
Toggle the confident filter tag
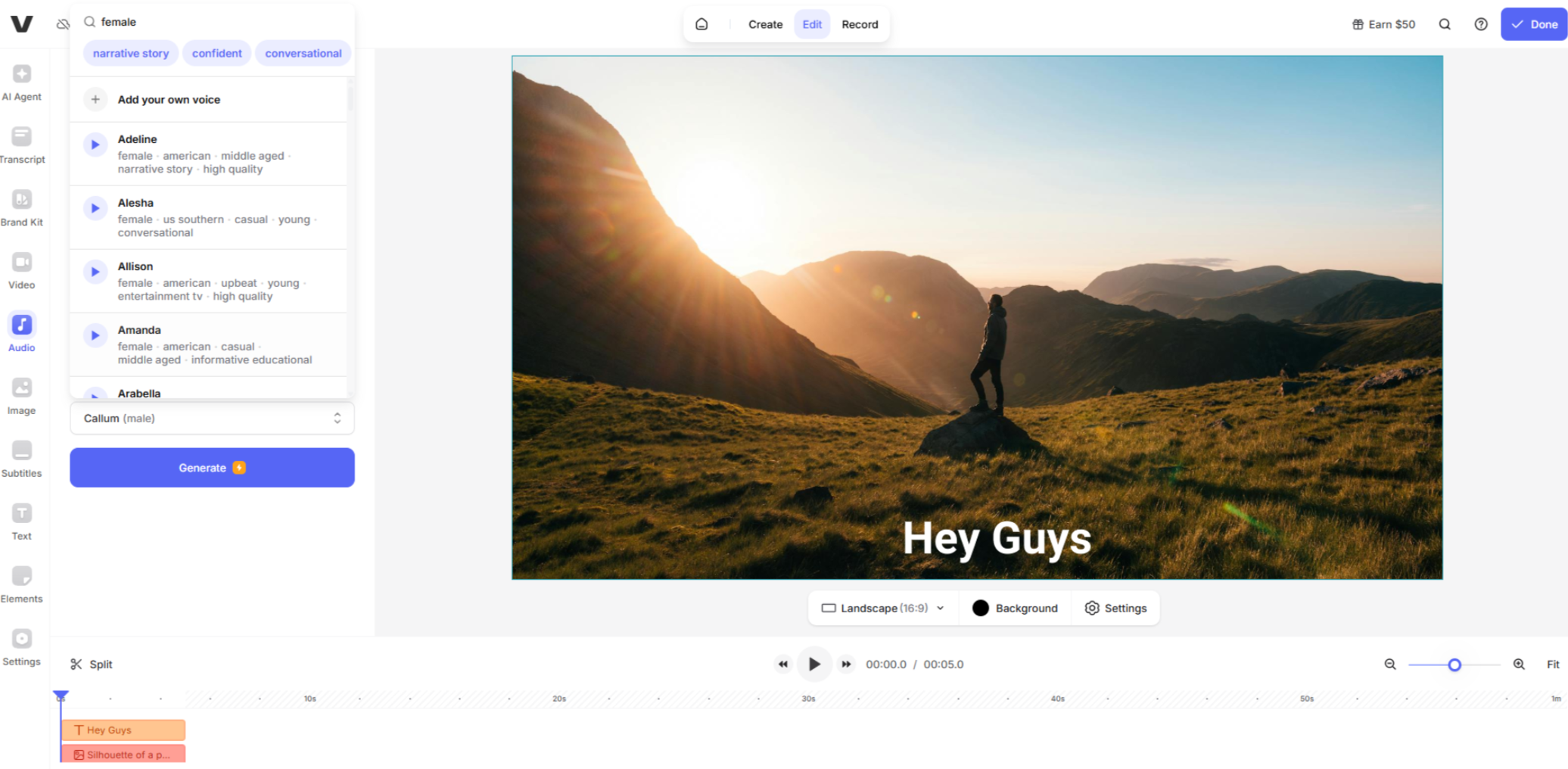click(216, 54)
